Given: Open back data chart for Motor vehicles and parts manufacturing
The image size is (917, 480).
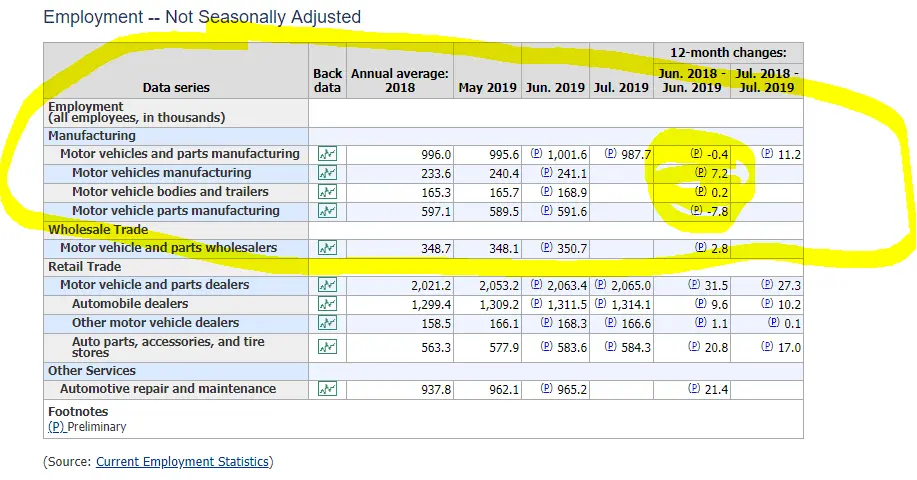Looking at the screenshot, I should pos(327,154).
